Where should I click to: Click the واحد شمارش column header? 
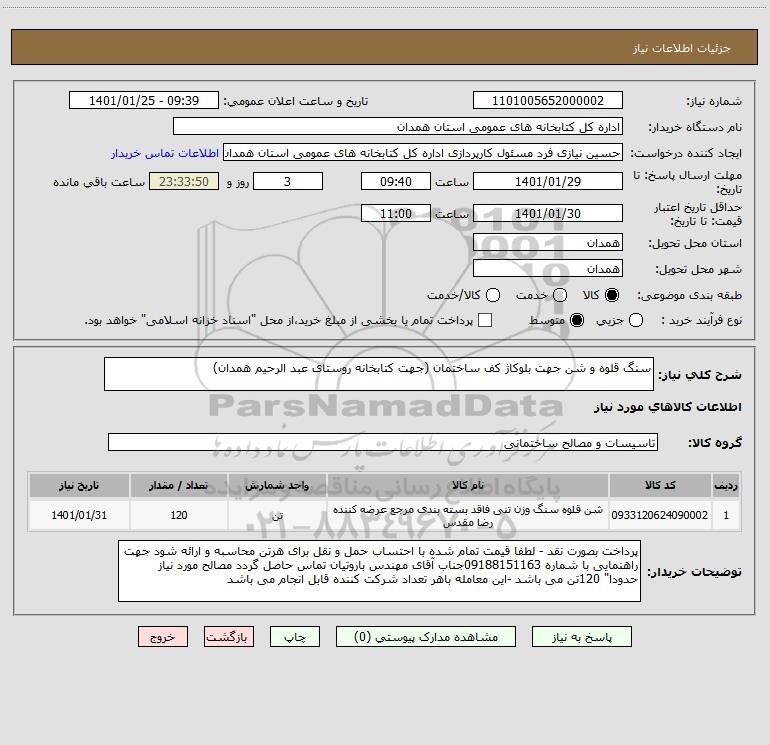277,485
